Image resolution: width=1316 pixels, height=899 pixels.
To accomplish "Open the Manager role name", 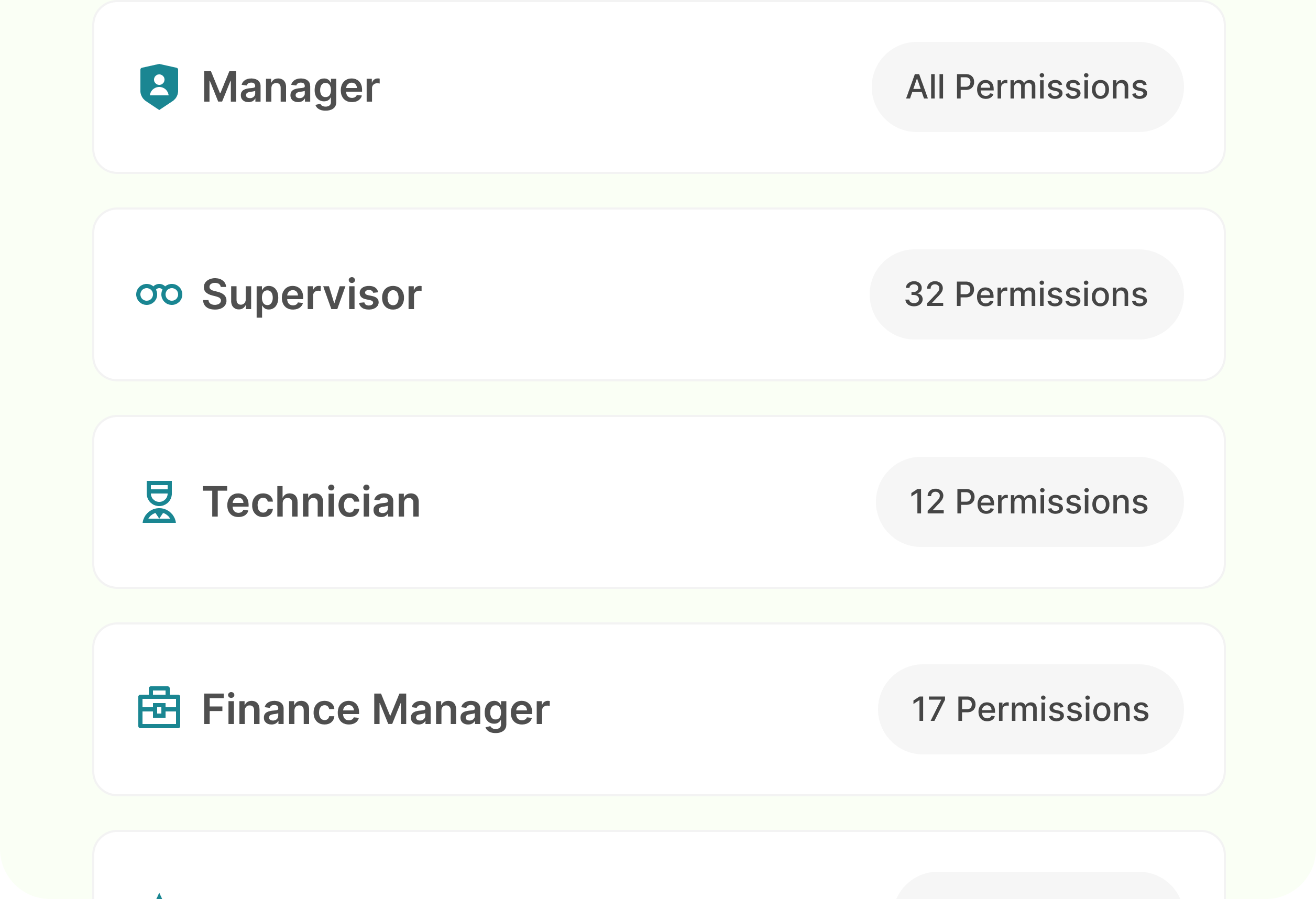I will [290, 86].
